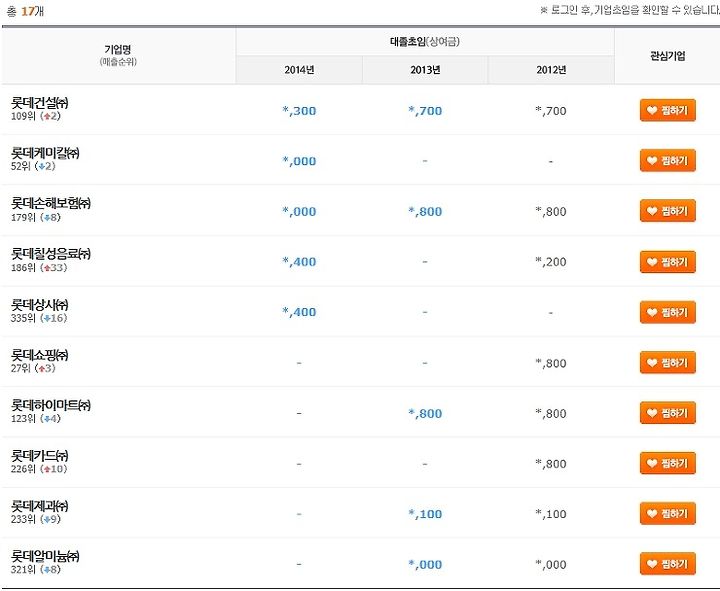The image size is (720, 591).
Task: Select 롯데쇼핑 2012 value *,800
Action: pos(551,363)
